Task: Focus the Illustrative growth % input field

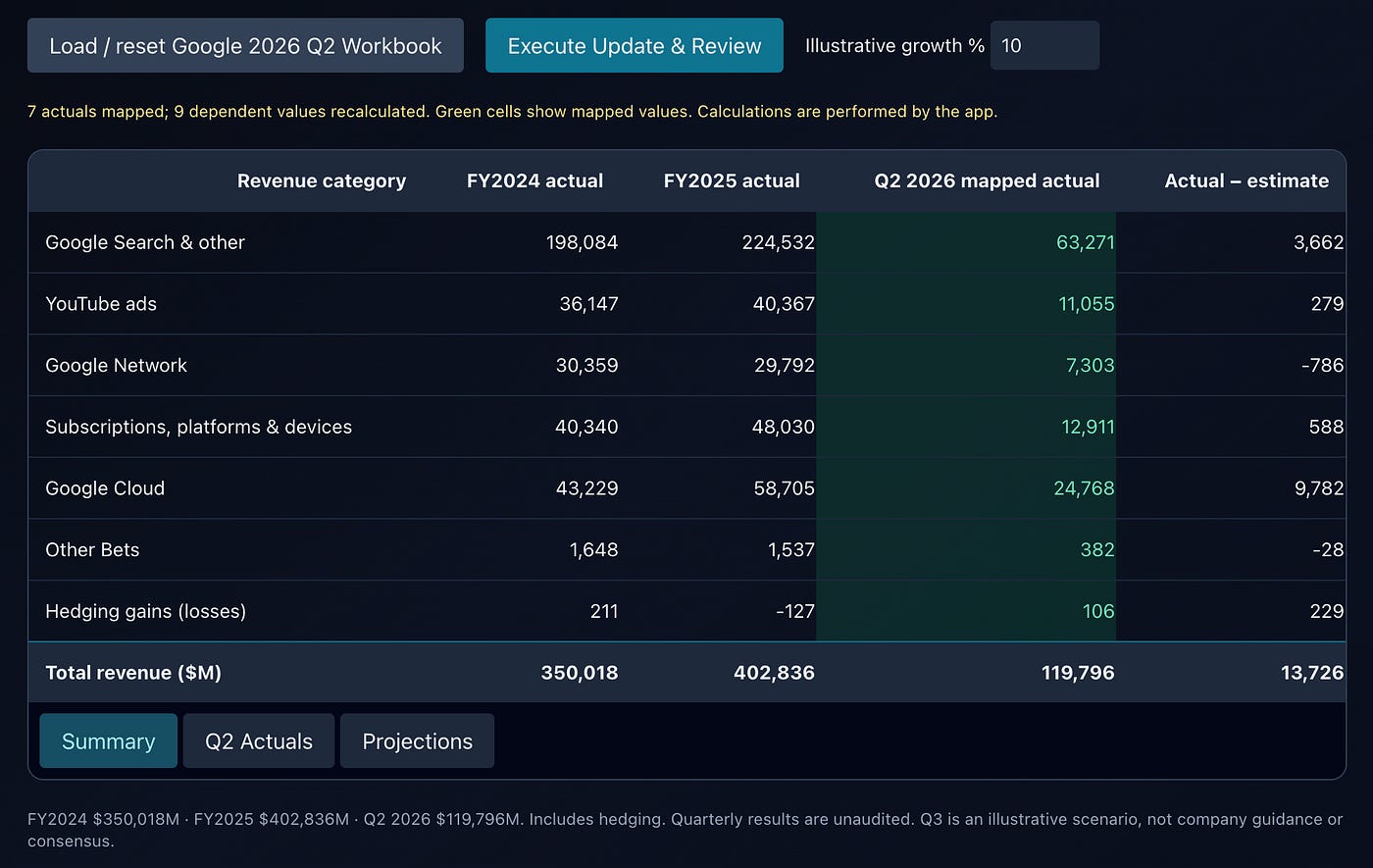Action: coord(1044,45)
